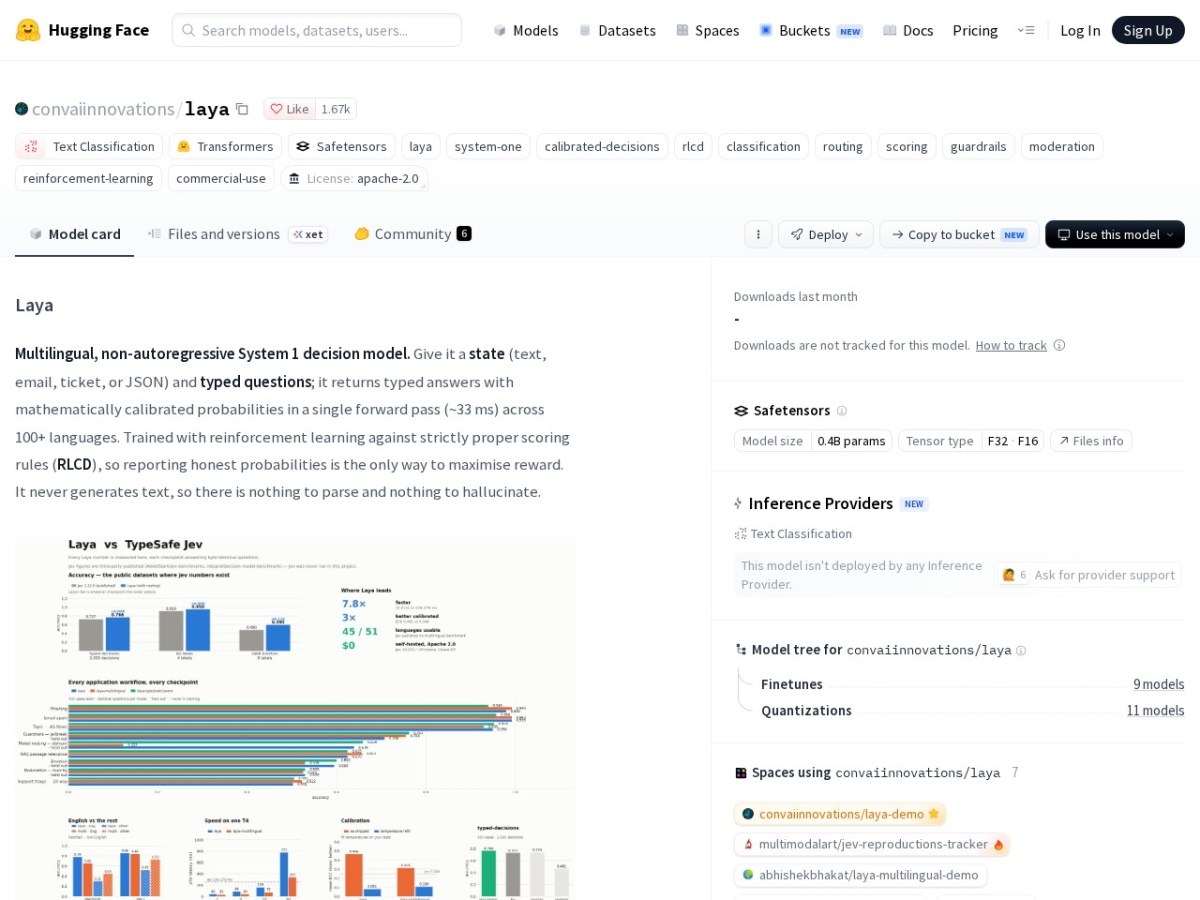
Task: Click the convaiinnovations organization avatar
Action: (x=22, y=109)
